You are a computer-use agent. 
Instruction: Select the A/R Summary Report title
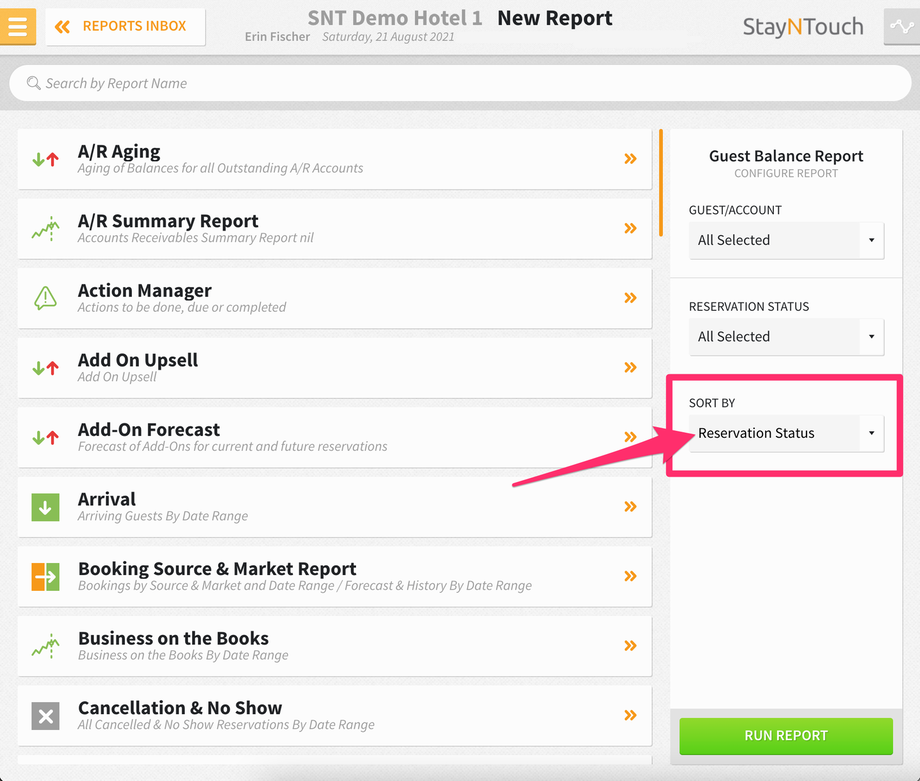tap(168, 221)
